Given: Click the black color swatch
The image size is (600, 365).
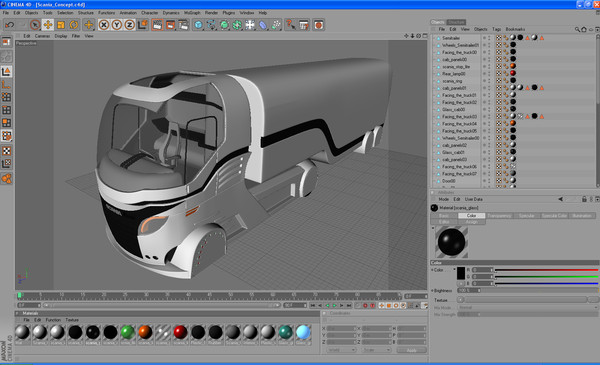Looking at the screenshot, I should point(461,273).
